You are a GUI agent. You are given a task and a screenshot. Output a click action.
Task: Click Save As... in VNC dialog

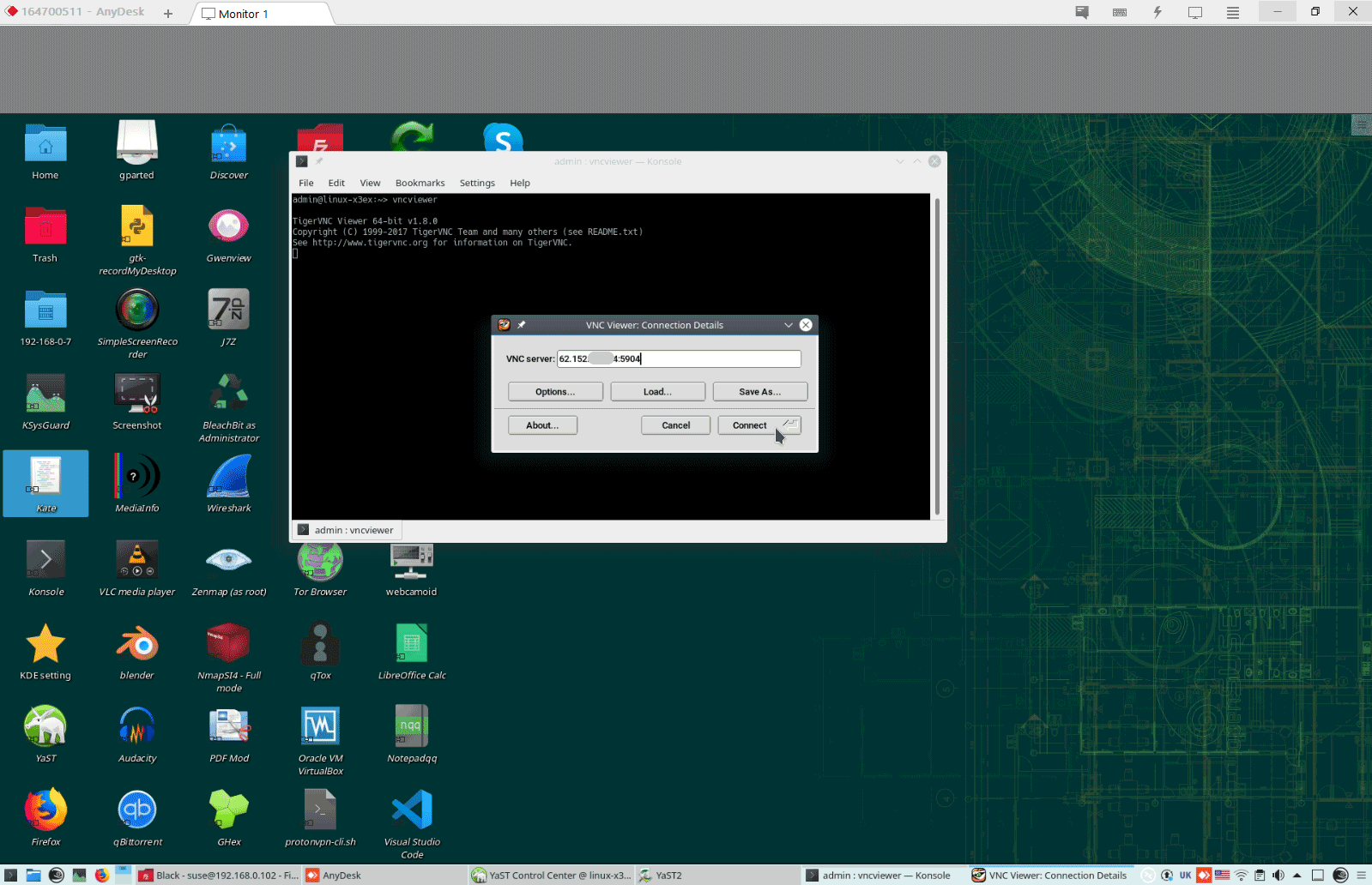759,392
